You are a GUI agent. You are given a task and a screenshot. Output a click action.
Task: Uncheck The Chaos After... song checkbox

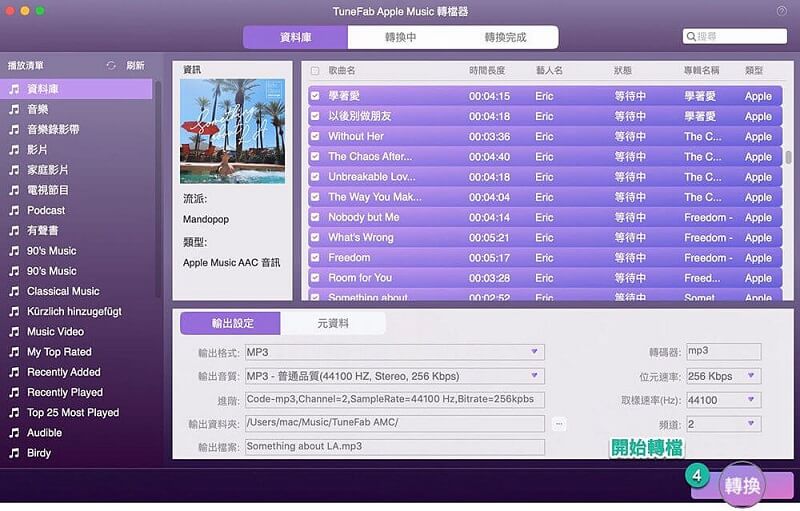pos(315,157)
